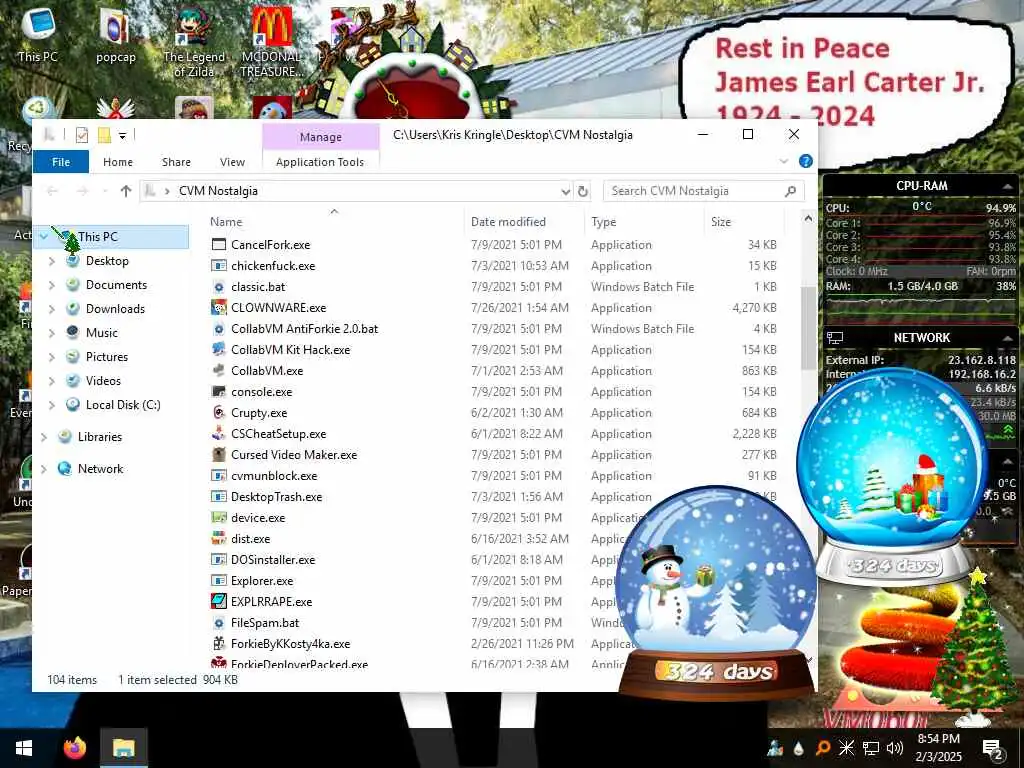
Task: Open the Share ribbon tab
Action: pos(176,162)
